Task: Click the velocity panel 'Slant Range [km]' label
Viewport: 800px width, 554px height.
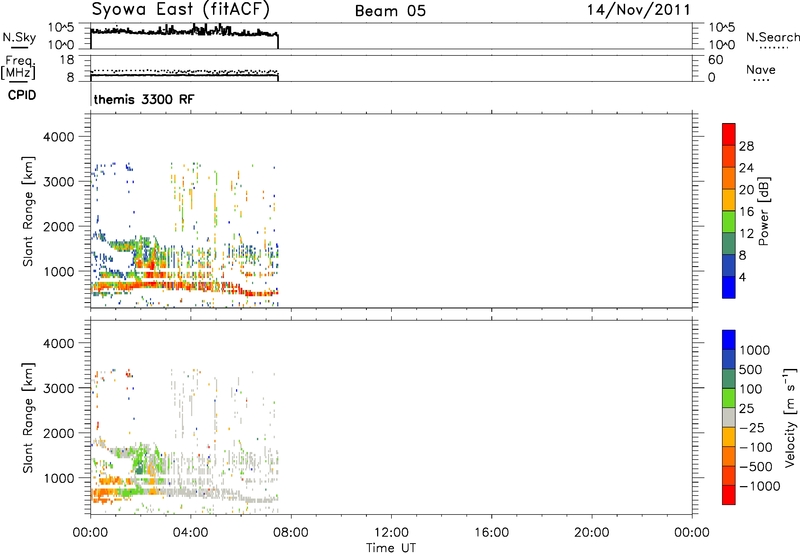Action: 28,418
